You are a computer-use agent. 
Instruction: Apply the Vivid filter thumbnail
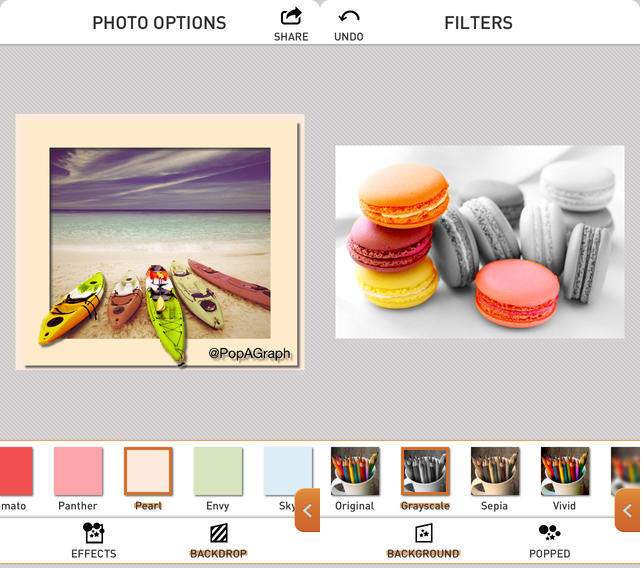[x=565, y=471]
